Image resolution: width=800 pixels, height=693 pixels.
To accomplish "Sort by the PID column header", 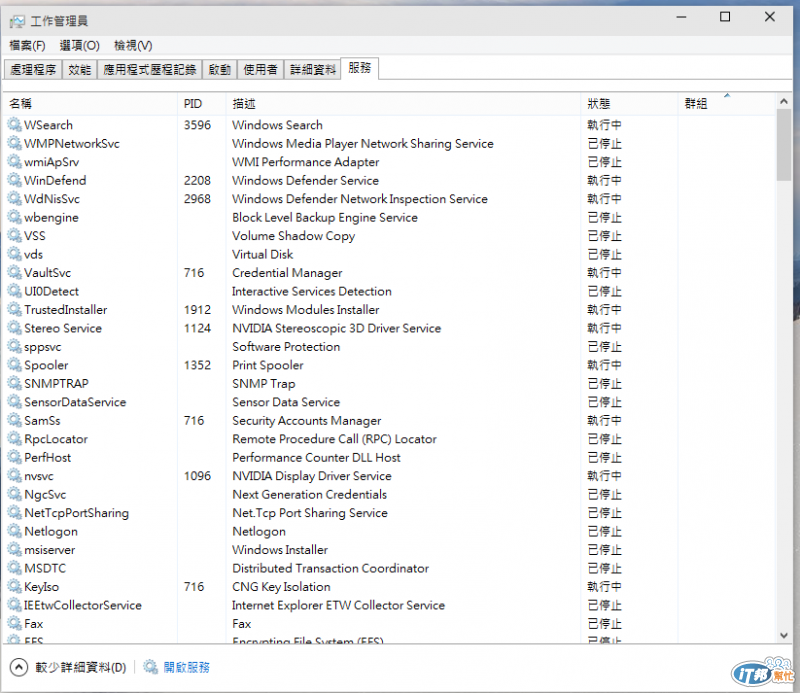I will pos(202,104).
